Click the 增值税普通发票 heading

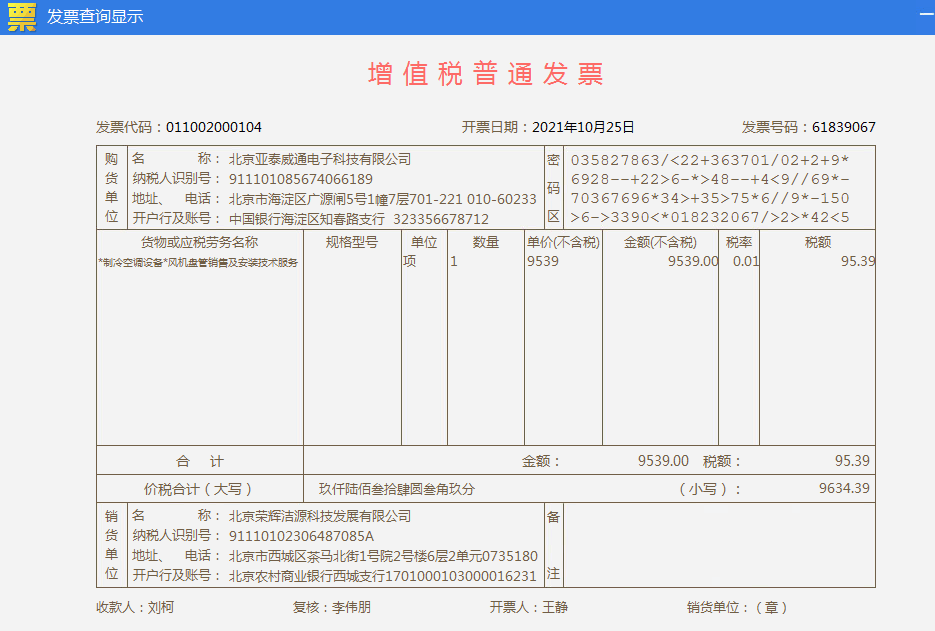pos(486,74)
